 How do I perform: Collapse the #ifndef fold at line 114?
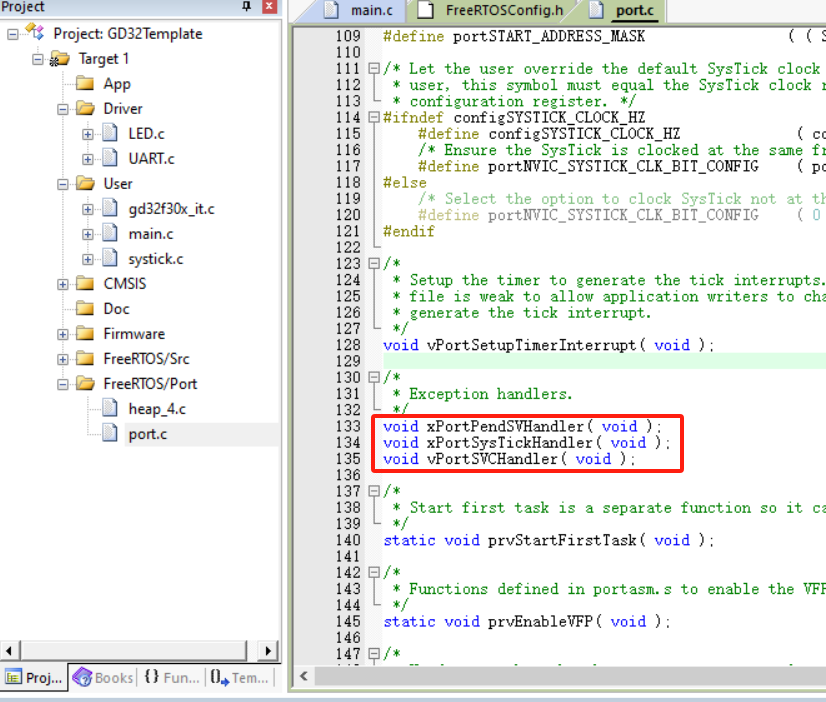[374, 117]
